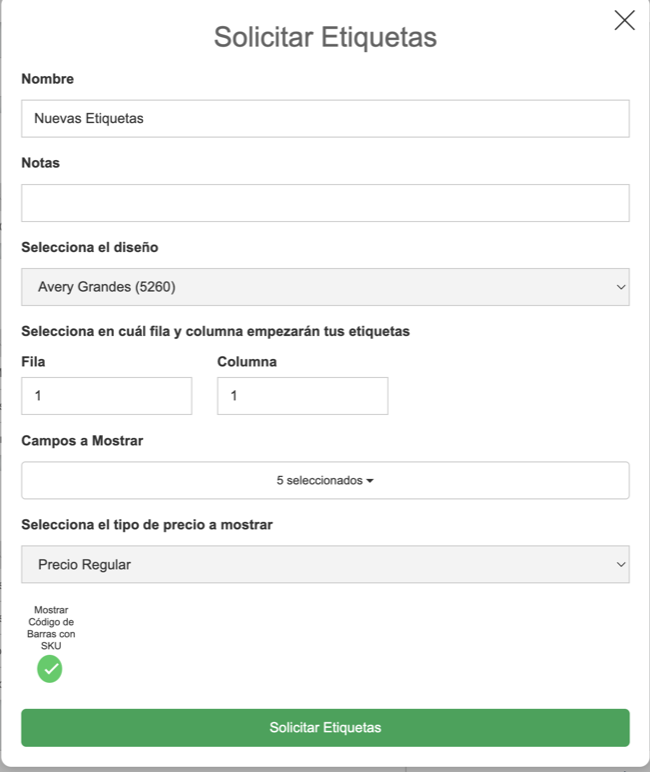The width and height of the screenshot is (651, 772).
Task: Close the Solicitar Etiquetas dialog with X
Action: coord(624,21)
